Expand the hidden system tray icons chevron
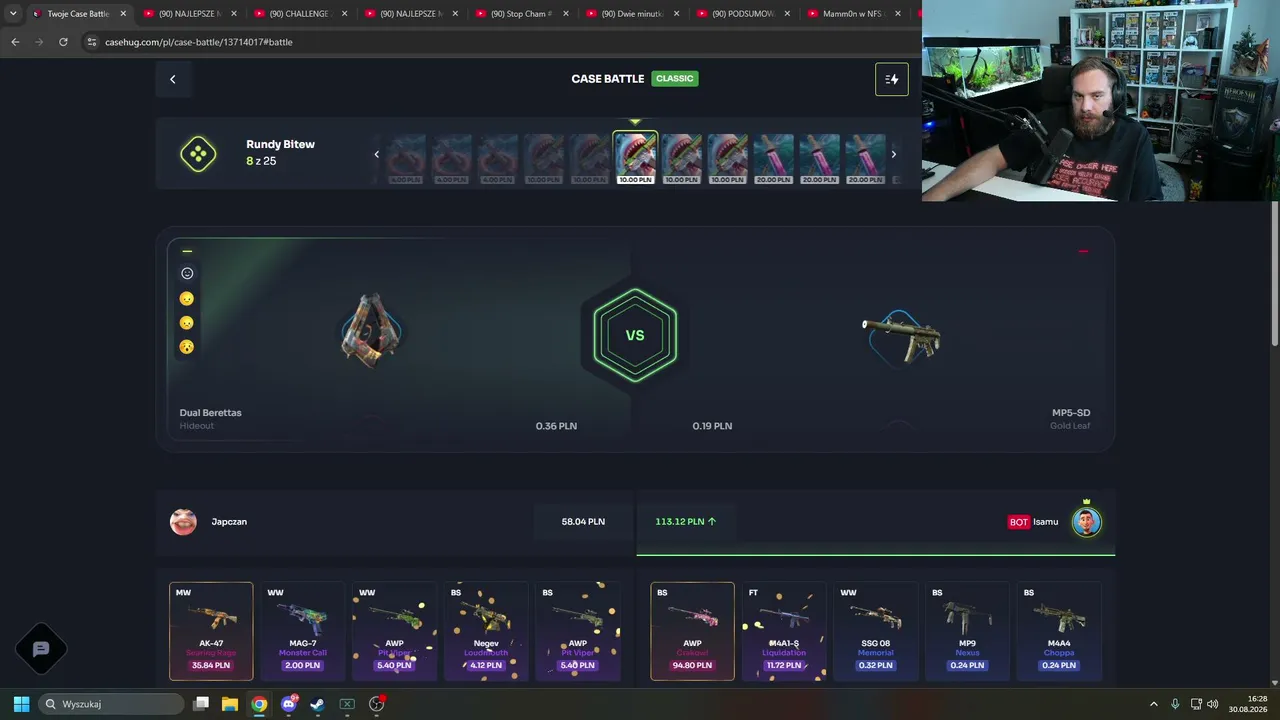Image resolution: width=1280 pixels, height=720 pixels. click(x=1153, y=704)
